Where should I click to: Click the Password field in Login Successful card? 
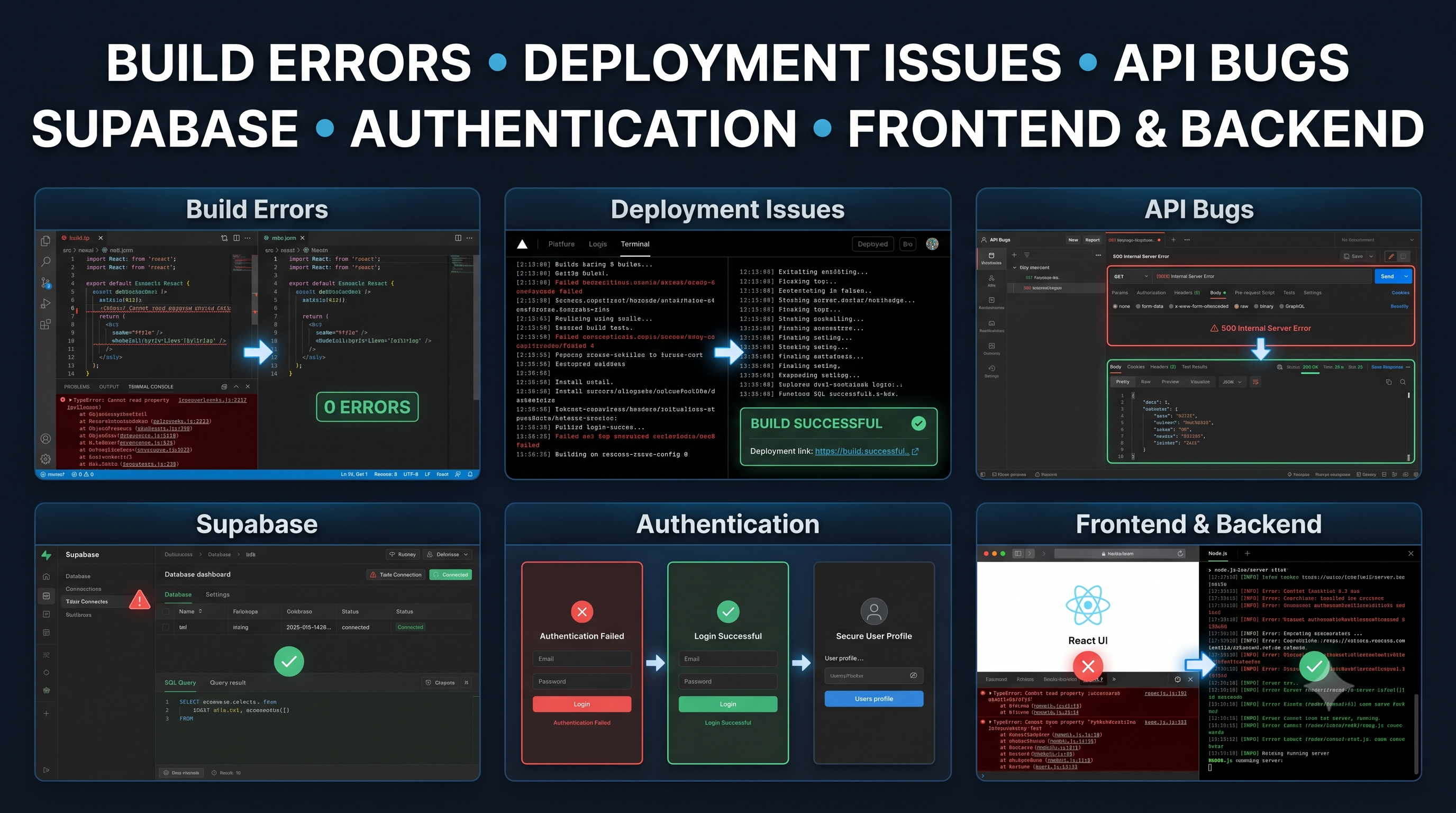tap(728, 682)
